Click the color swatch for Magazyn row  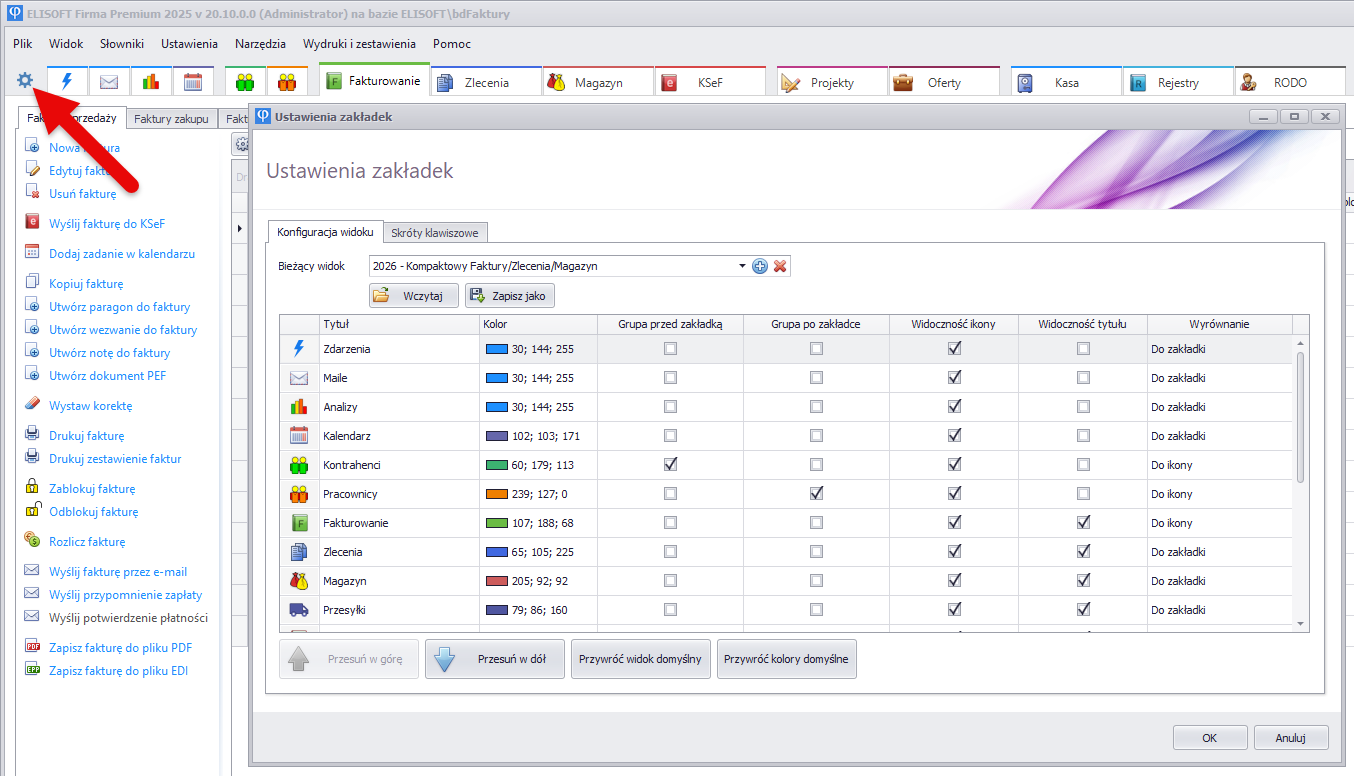point(496,581)
